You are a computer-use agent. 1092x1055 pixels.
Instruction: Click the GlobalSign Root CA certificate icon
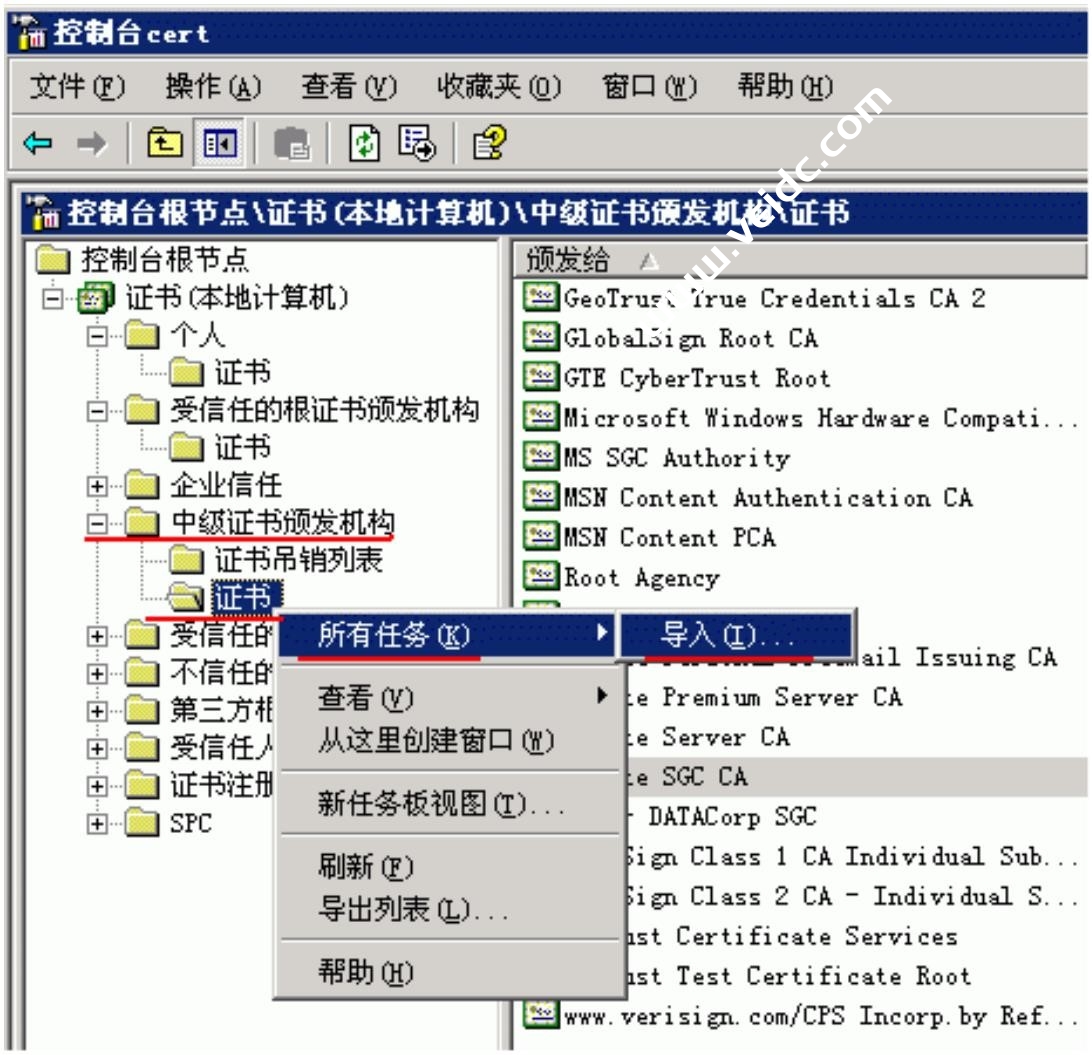click(x=540, y=338)
